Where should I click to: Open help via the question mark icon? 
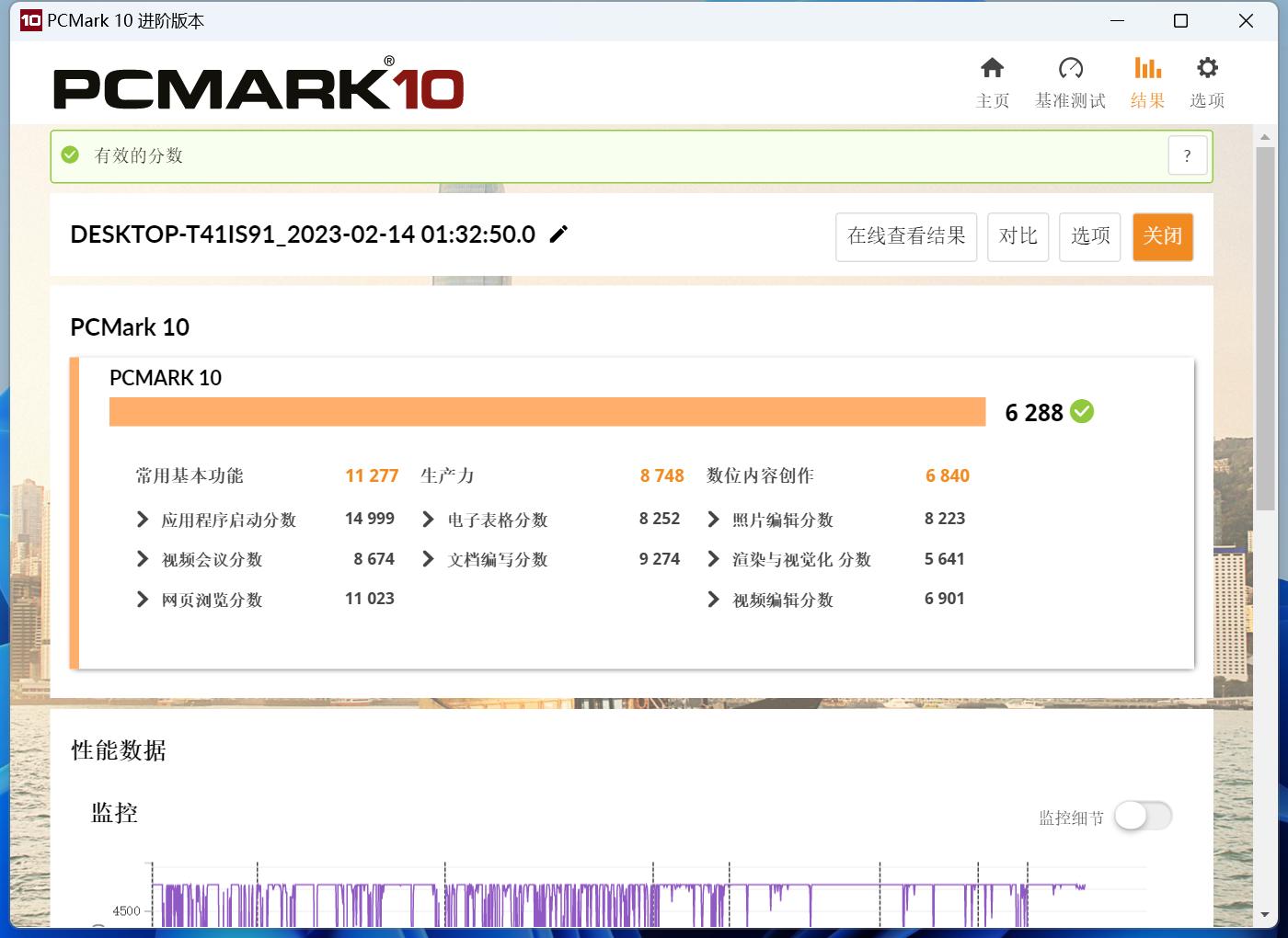1187,155
